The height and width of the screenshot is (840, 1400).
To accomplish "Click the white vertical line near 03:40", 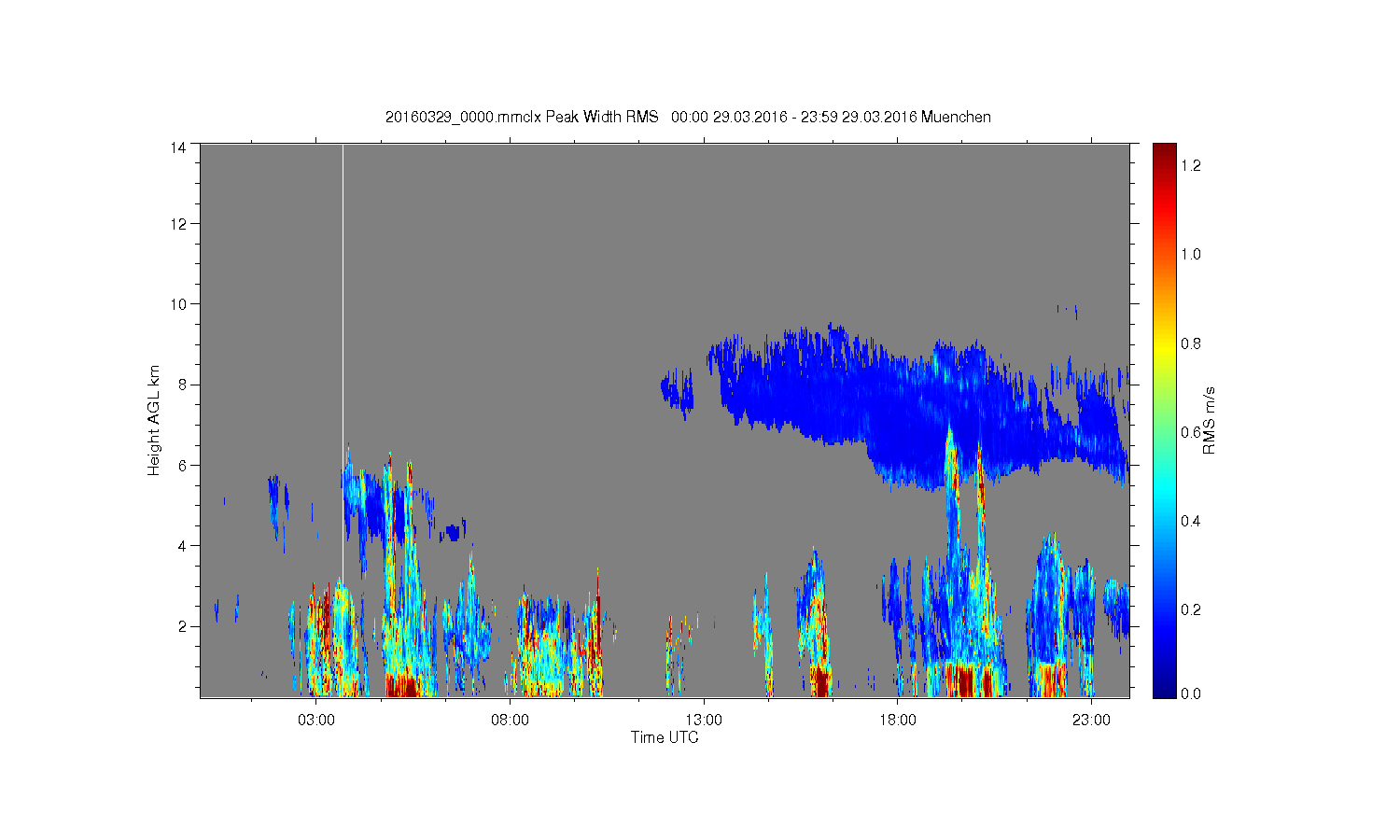I will point(343,364).
